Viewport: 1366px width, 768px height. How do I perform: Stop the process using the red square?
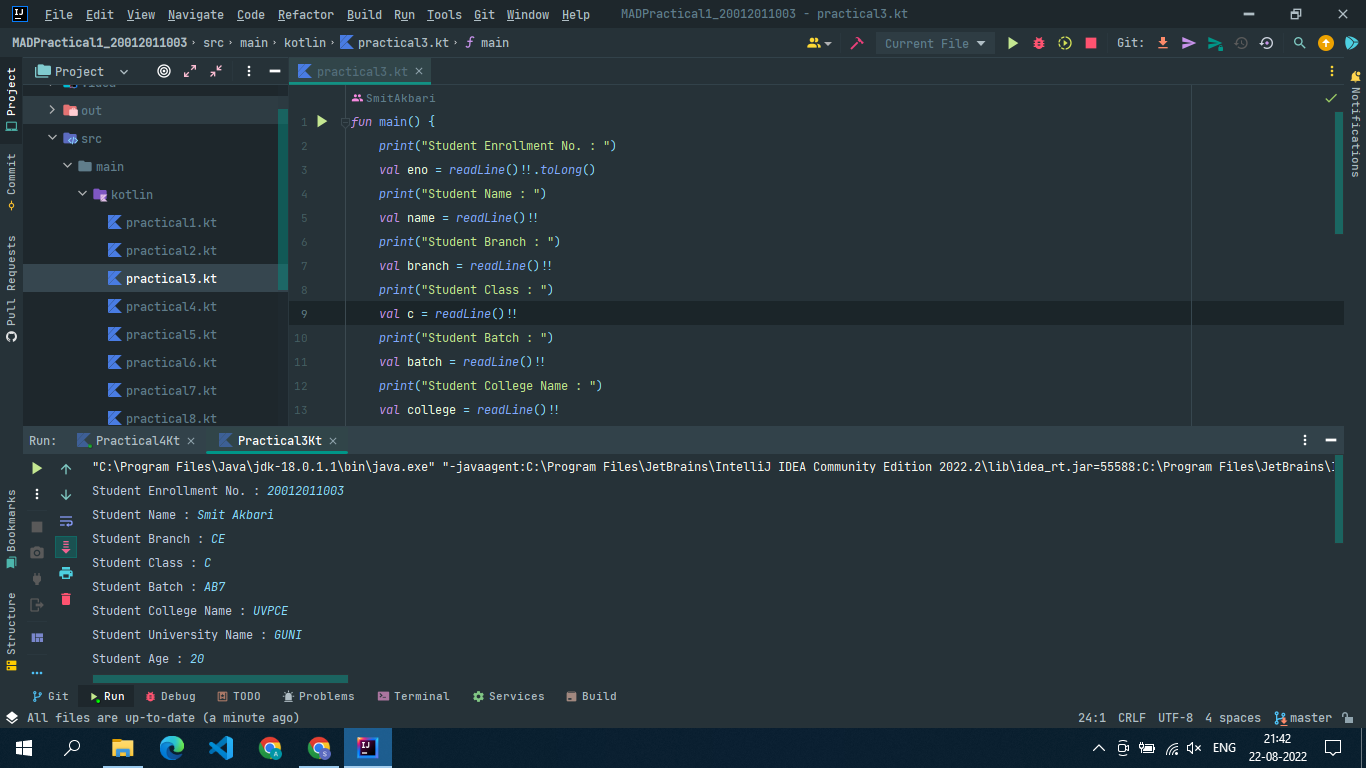pyautogui.click(x=1091, y=43)
